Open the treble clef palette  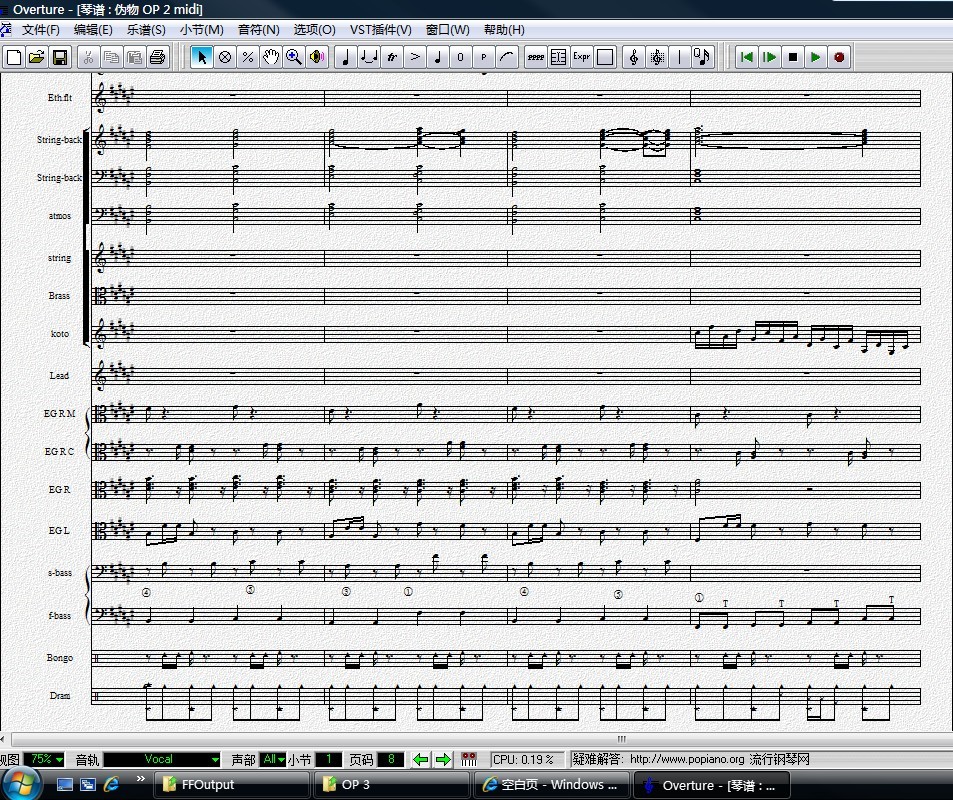(633, 57)
